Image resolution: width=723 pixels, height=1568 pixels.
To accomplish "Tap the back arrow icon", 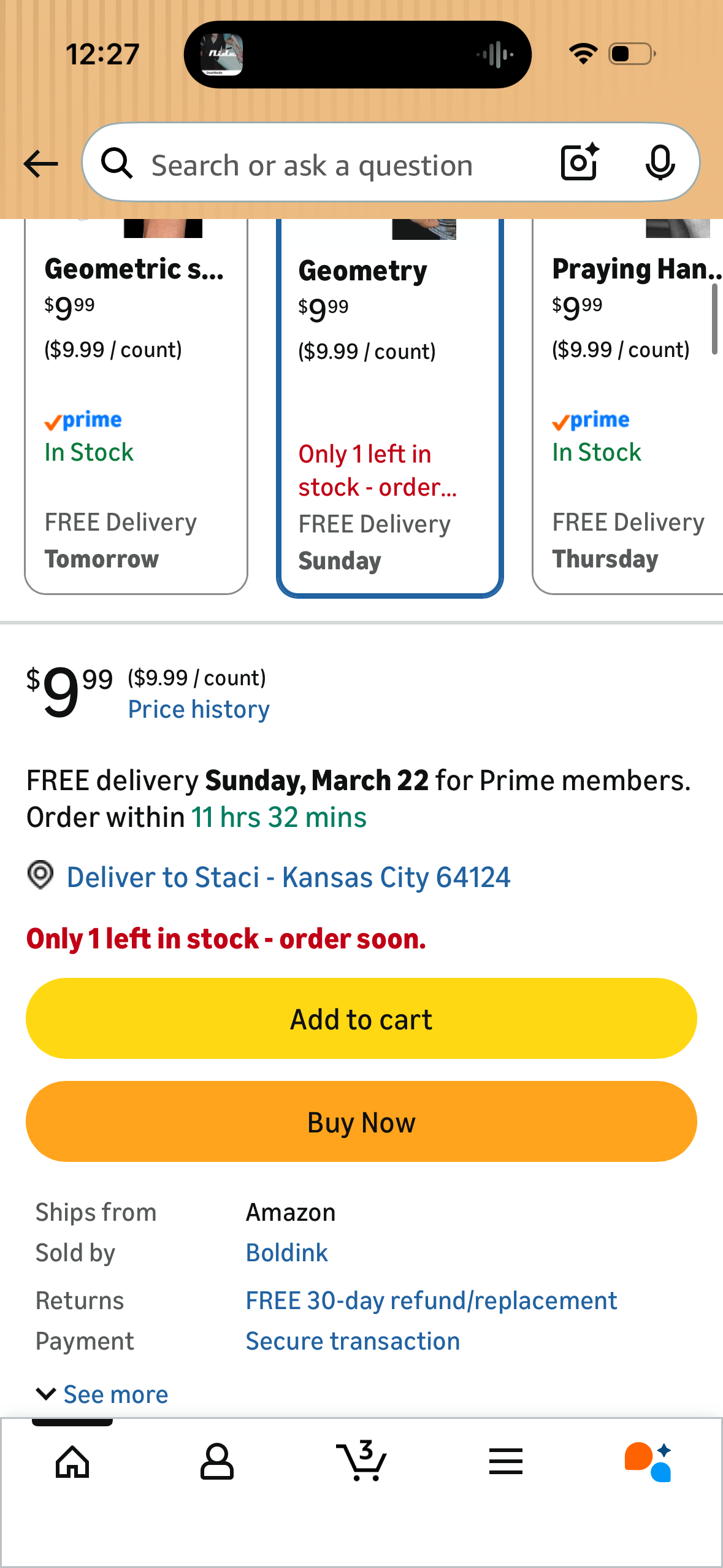I will pos(40,164).
